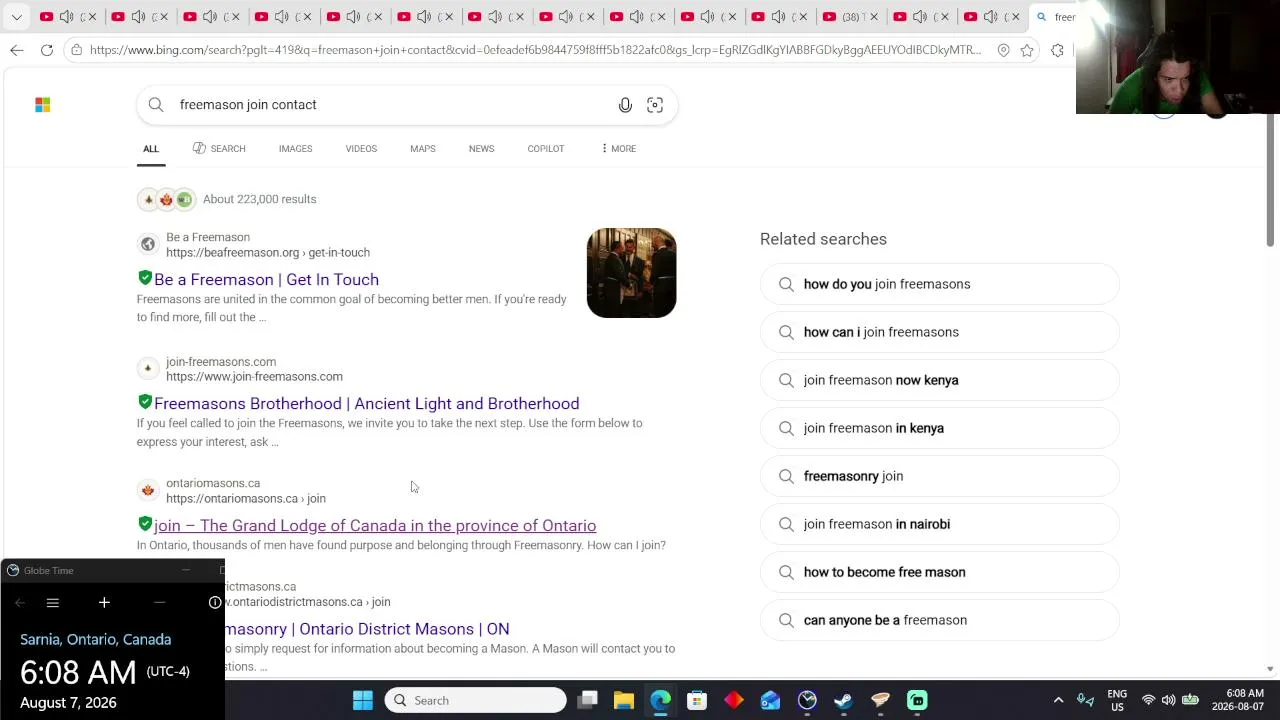Open the 'Ontario District Masons | ON' result
The width and height of the screenshot is (1280, 720).
pyautogui.click(x=367, y=629)
